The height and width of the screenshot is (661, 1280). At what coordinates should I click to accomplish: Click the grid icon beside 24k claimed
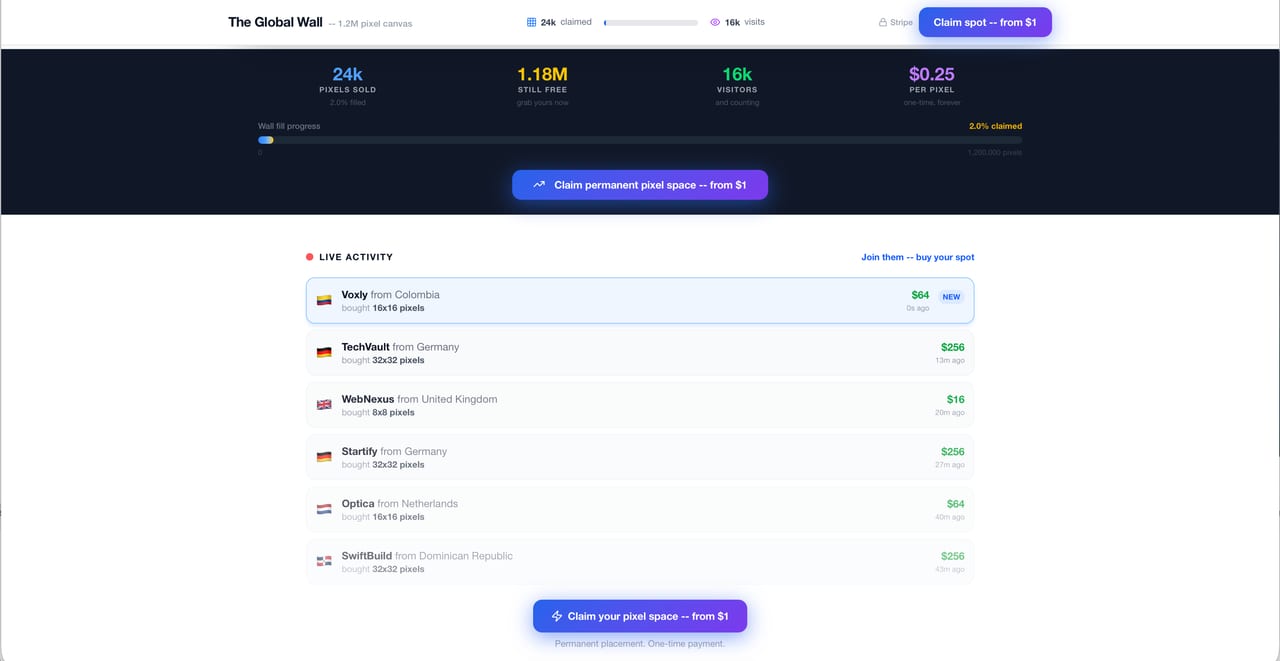(532, 22)
